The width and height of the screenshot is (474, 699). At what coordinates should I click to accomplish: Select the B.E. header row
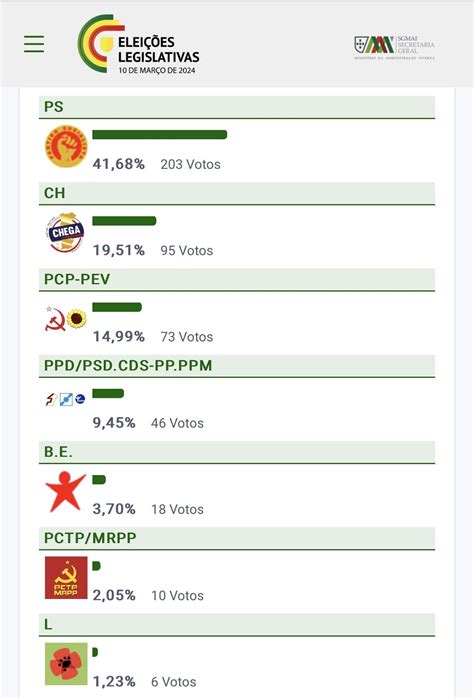point(237,452)
